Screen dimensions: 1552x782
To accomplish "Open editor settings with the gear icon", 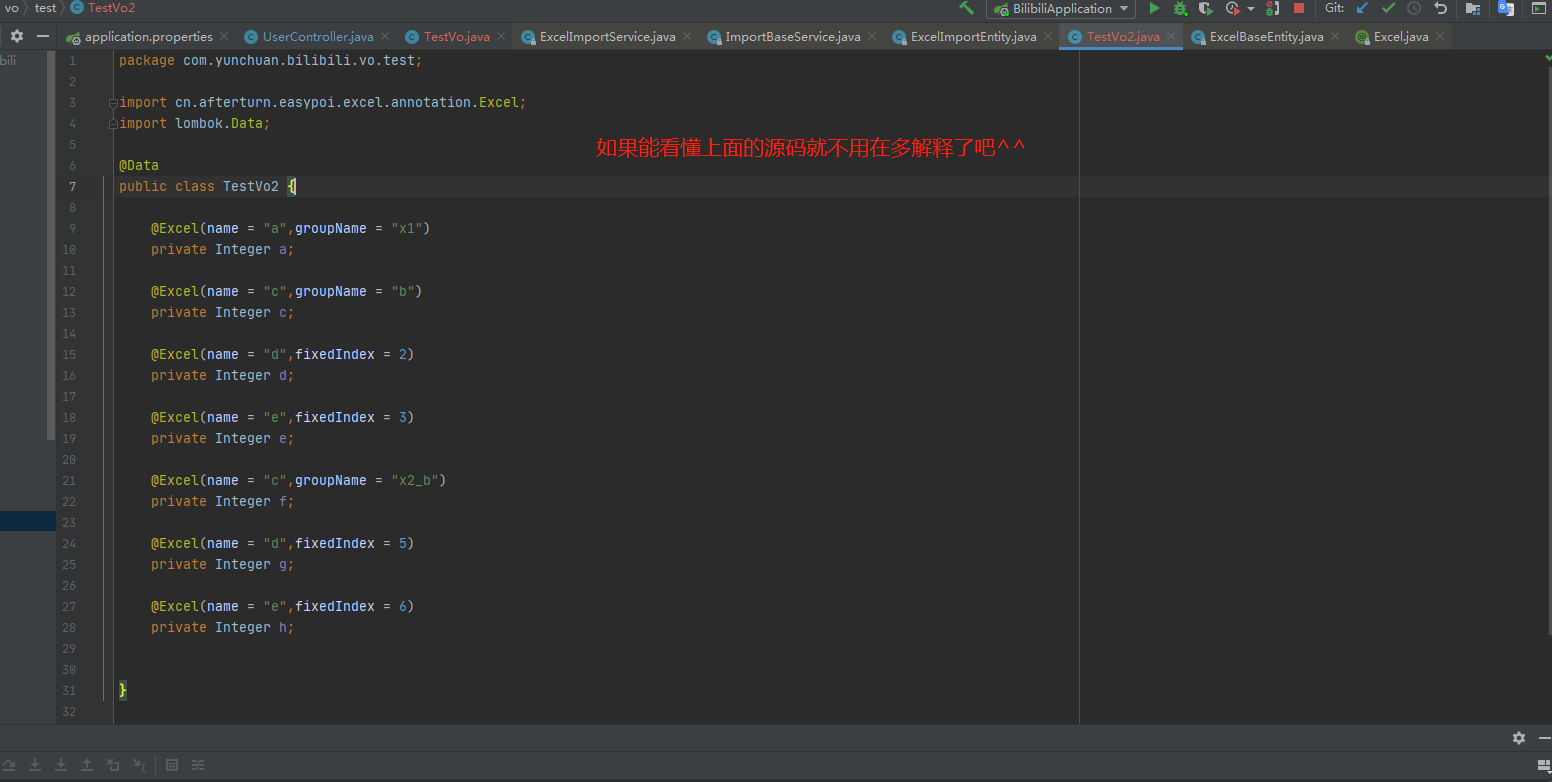I will pos(16,35).
